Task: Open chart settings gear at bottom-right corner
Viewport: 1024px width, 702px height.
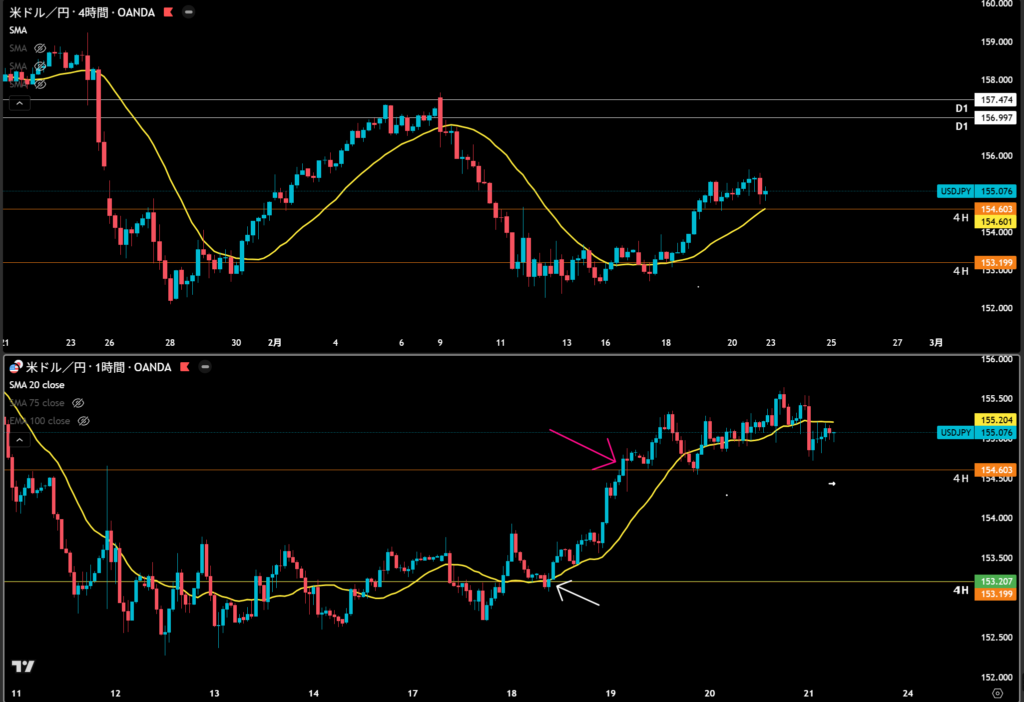Action: pos(996,692)
